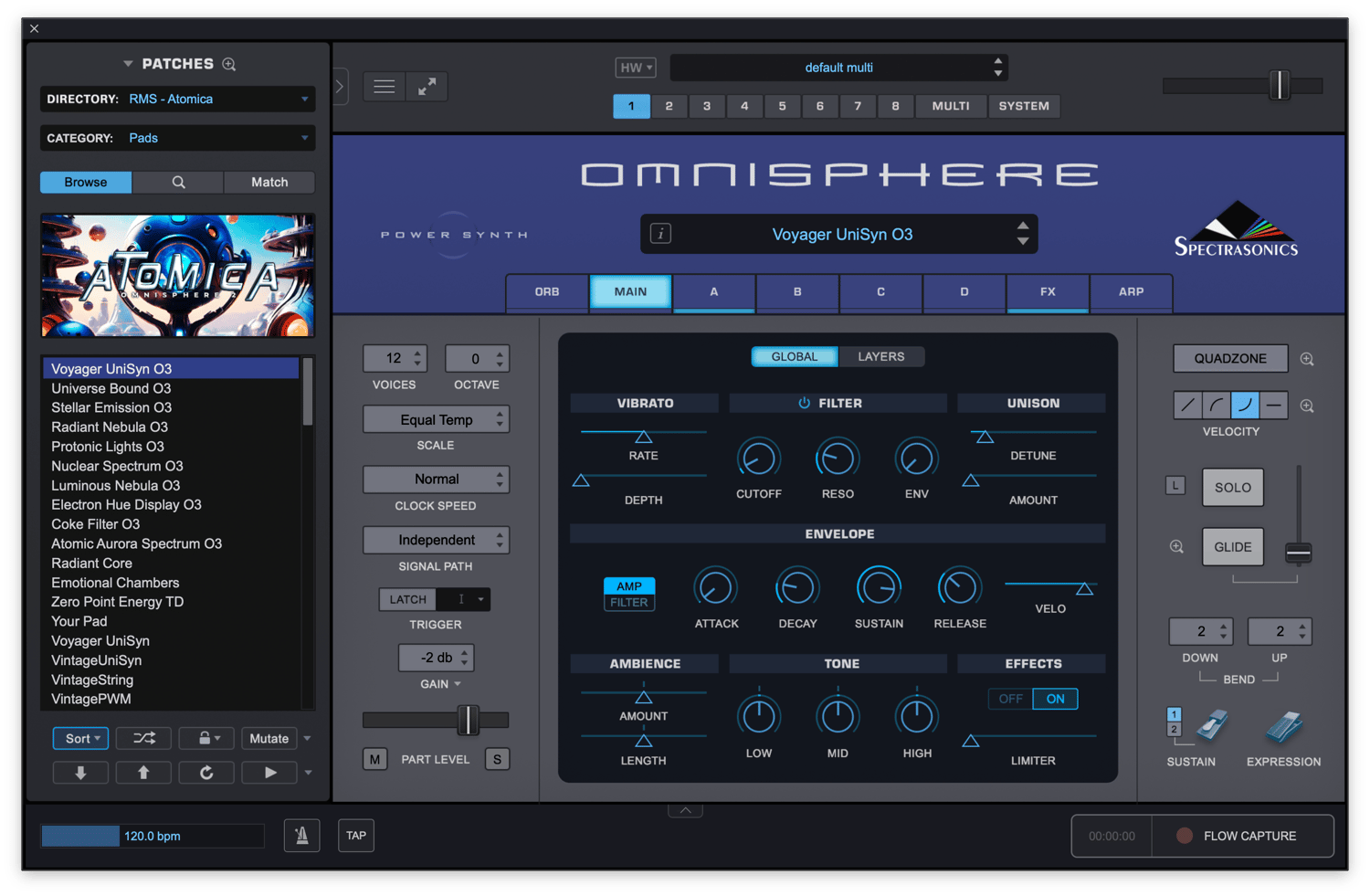
Task: Select the flat velocity curve icon
Action: [1274, 405]
